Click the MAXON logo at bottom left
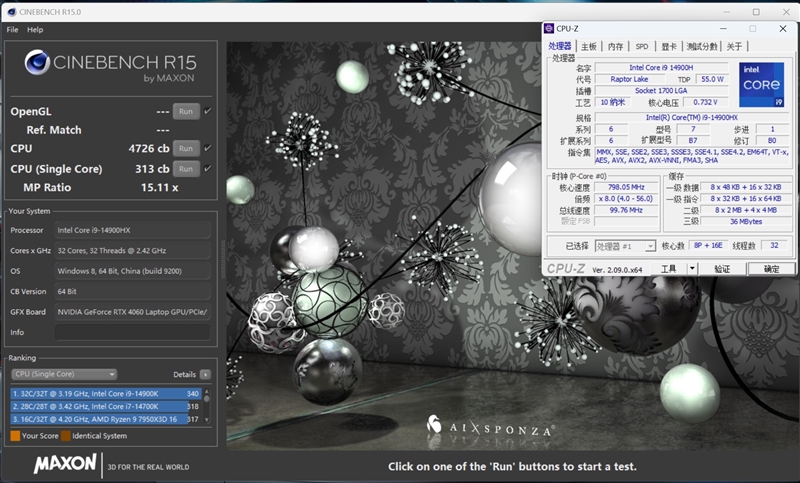This screenshot has width=800, height=483. [66, 464]
